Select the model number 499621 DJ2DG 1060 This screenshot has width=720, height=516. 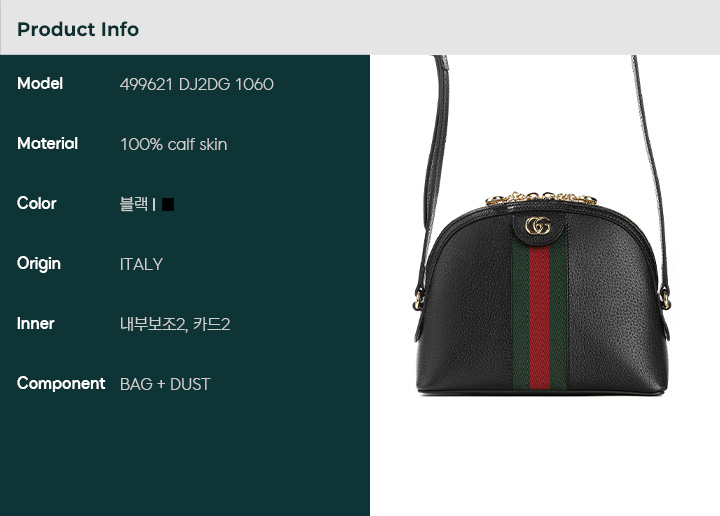(197, 84)
